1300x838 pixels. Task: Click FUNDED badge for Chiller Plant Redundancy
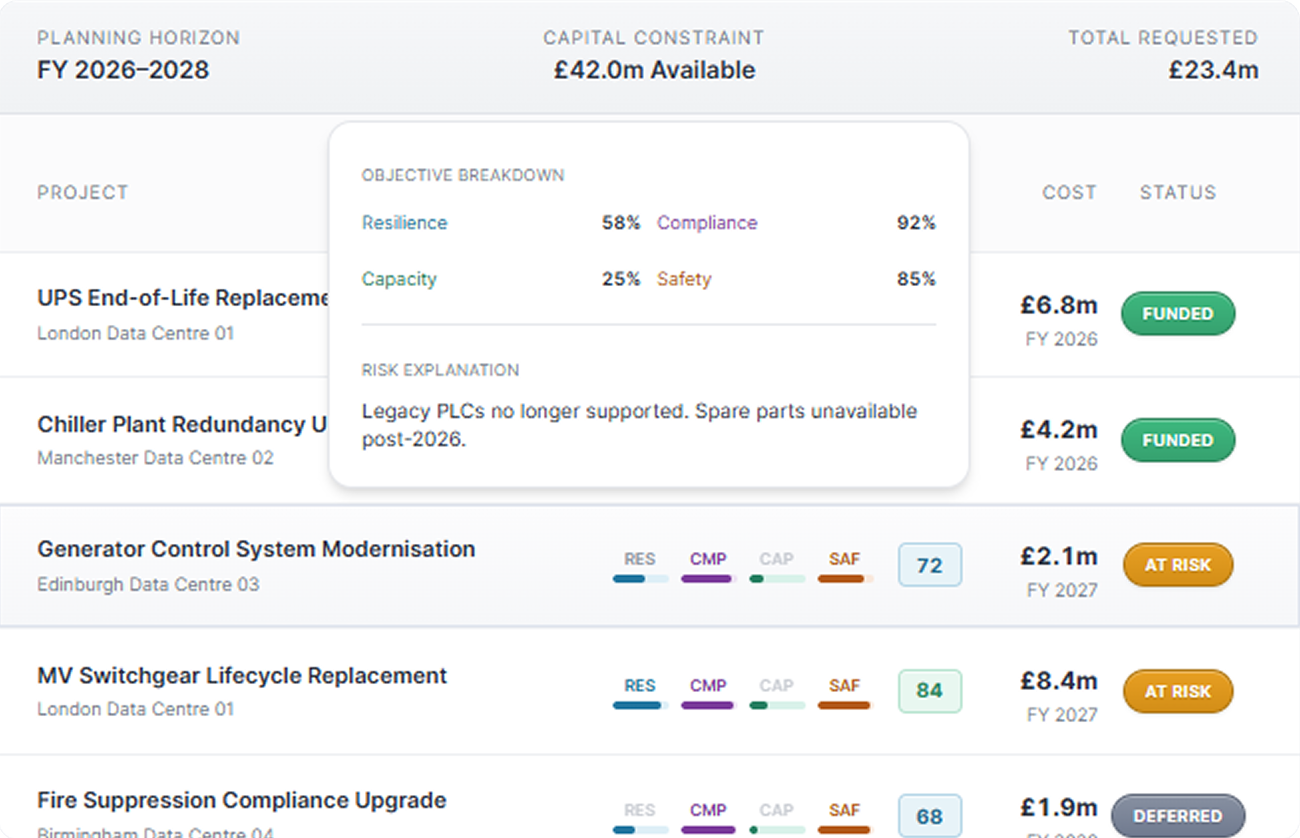(x=1177, y=440)
